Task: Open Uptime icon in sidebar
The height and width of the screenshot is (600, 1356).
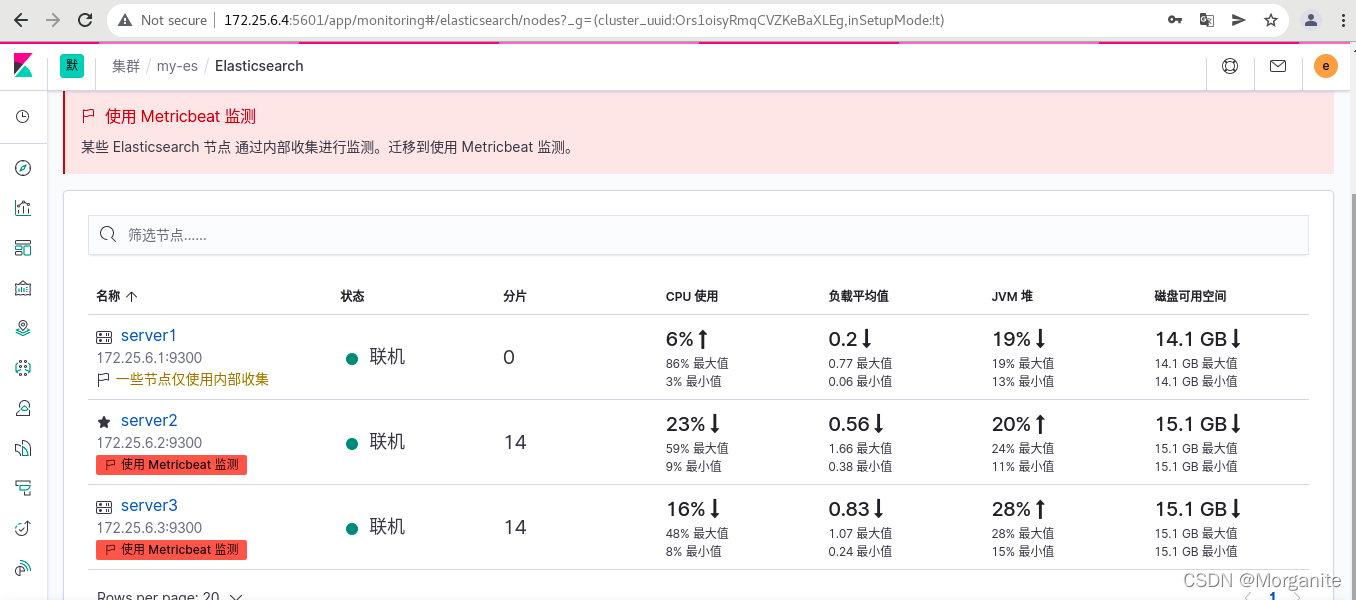Action: 23,528
